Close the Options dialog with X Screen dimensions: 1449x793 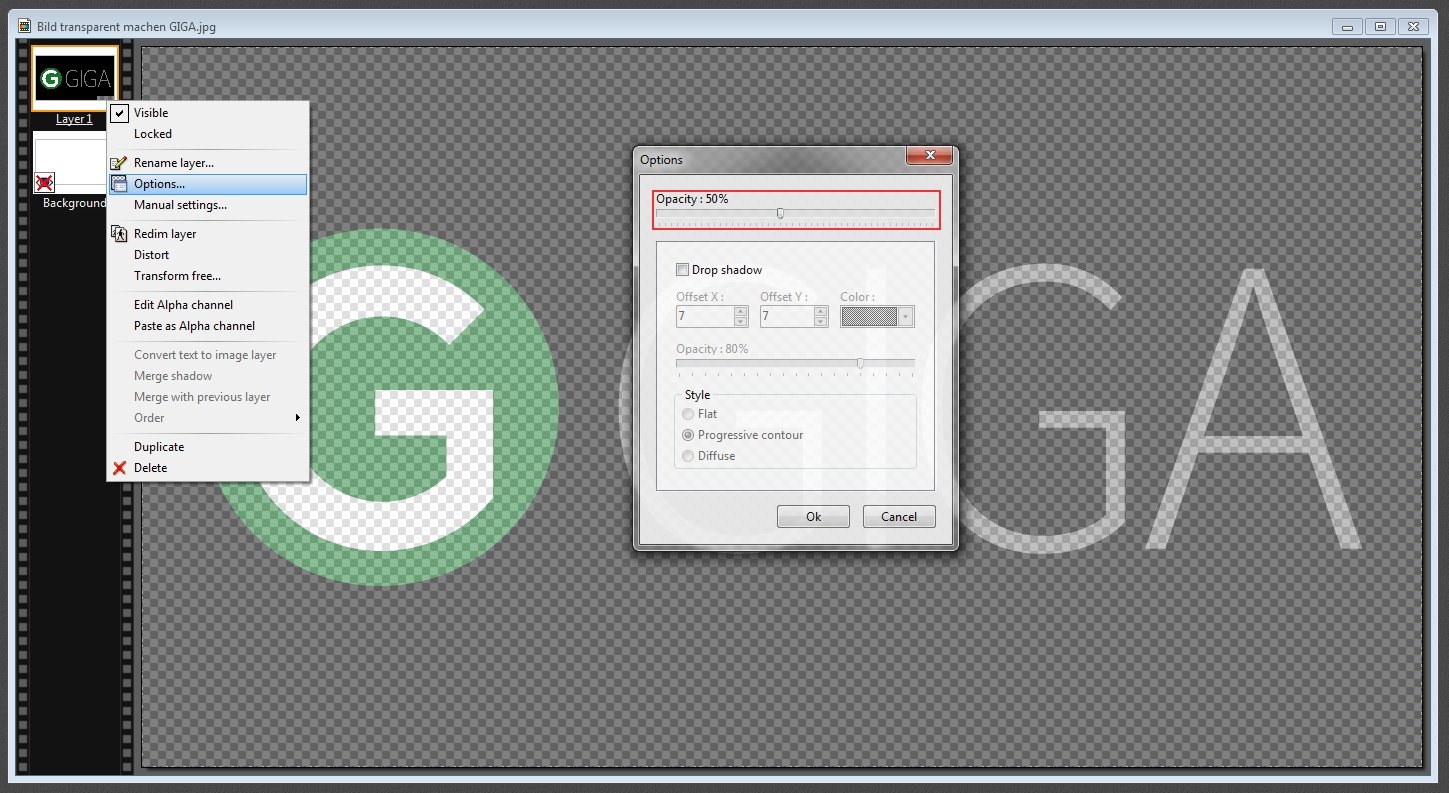(928, 156)
